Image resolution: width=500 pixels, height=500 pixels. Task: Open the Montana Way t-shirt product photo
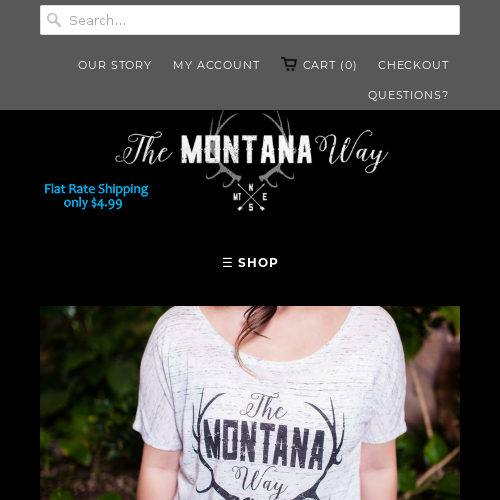[x=250, y=403]
